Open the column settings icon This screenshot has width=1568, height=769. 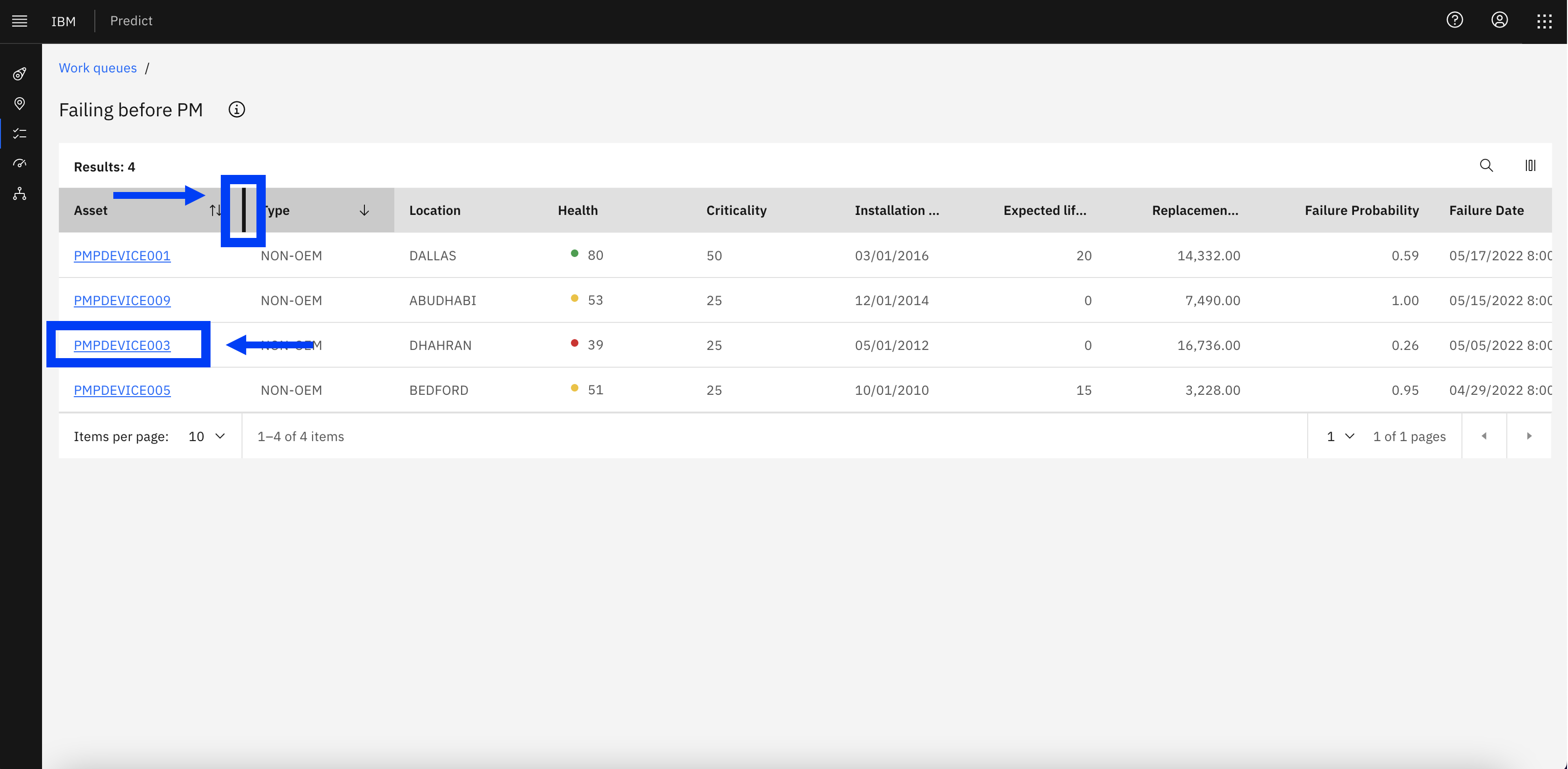point(1530,166)
